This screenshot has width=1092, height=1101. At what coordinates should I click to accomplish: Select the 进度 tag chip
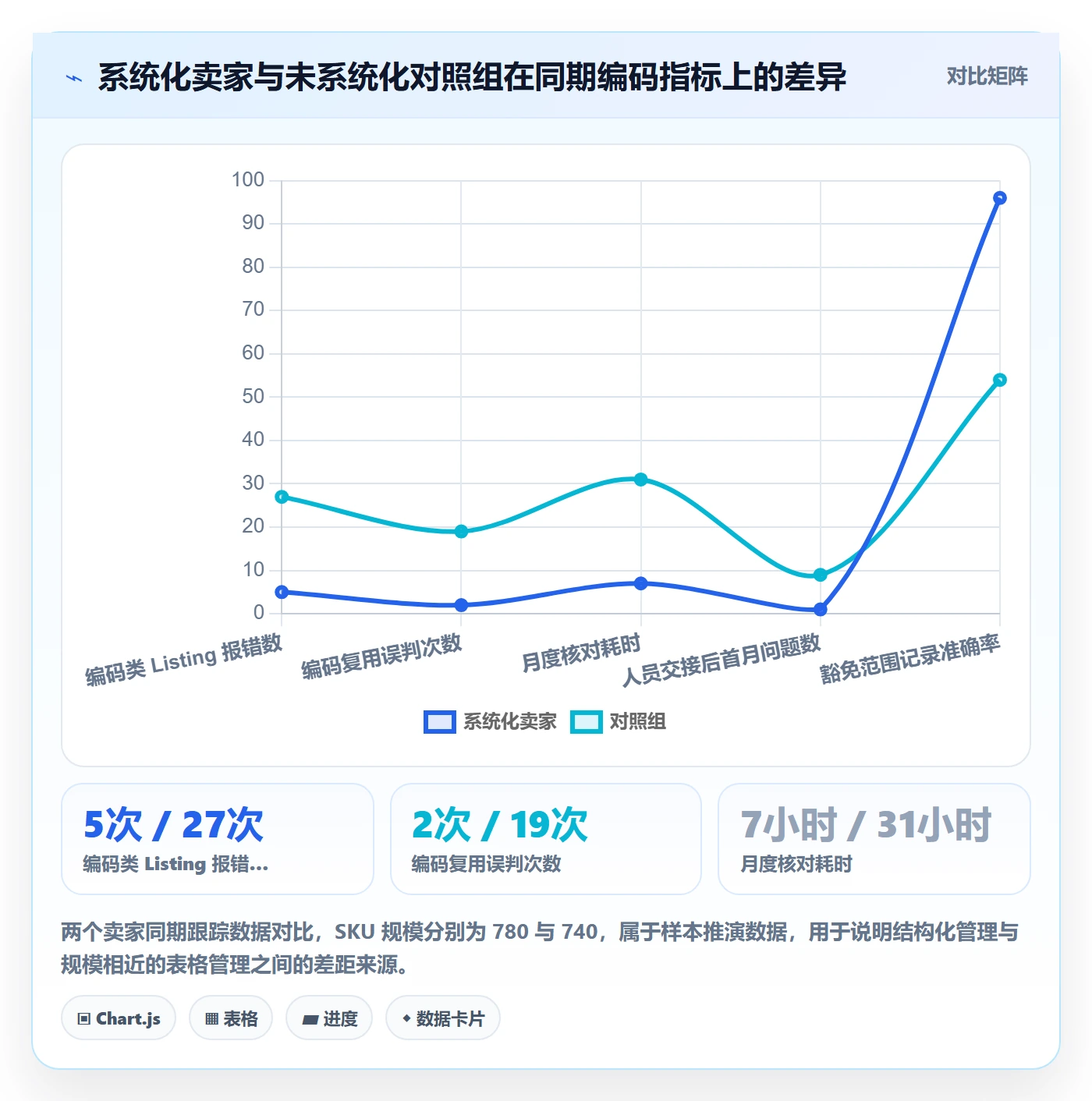pos(329,1018)
